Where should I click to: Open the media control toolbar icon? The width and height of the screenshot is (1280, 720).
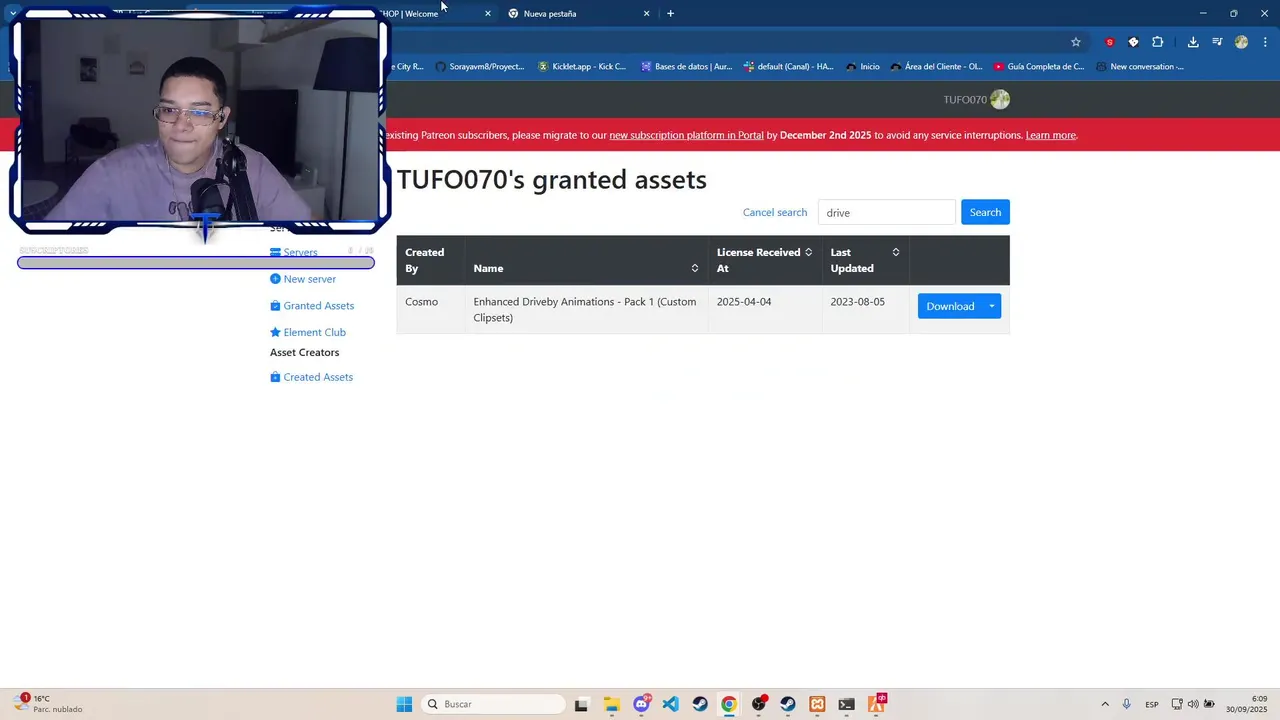tap(1217, 42)
